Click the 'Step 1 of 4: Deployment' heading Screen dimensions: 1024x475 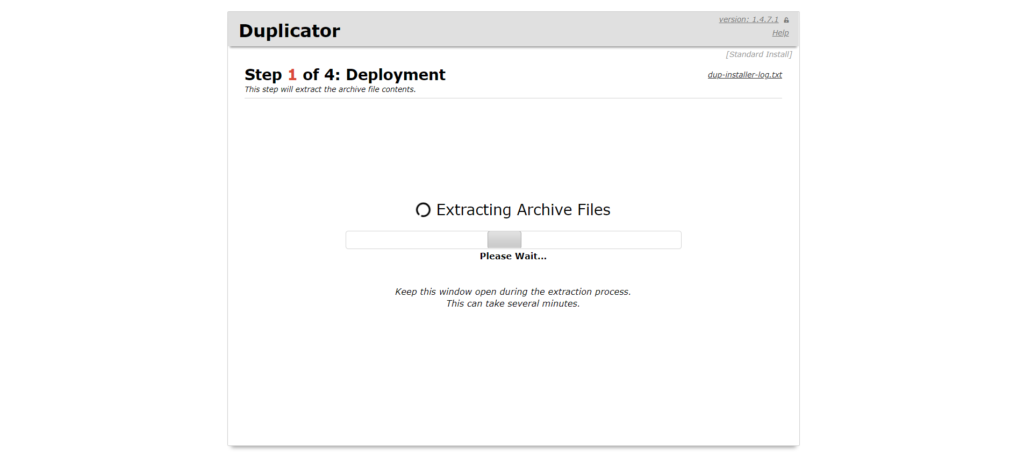click(x=345, y=74)
